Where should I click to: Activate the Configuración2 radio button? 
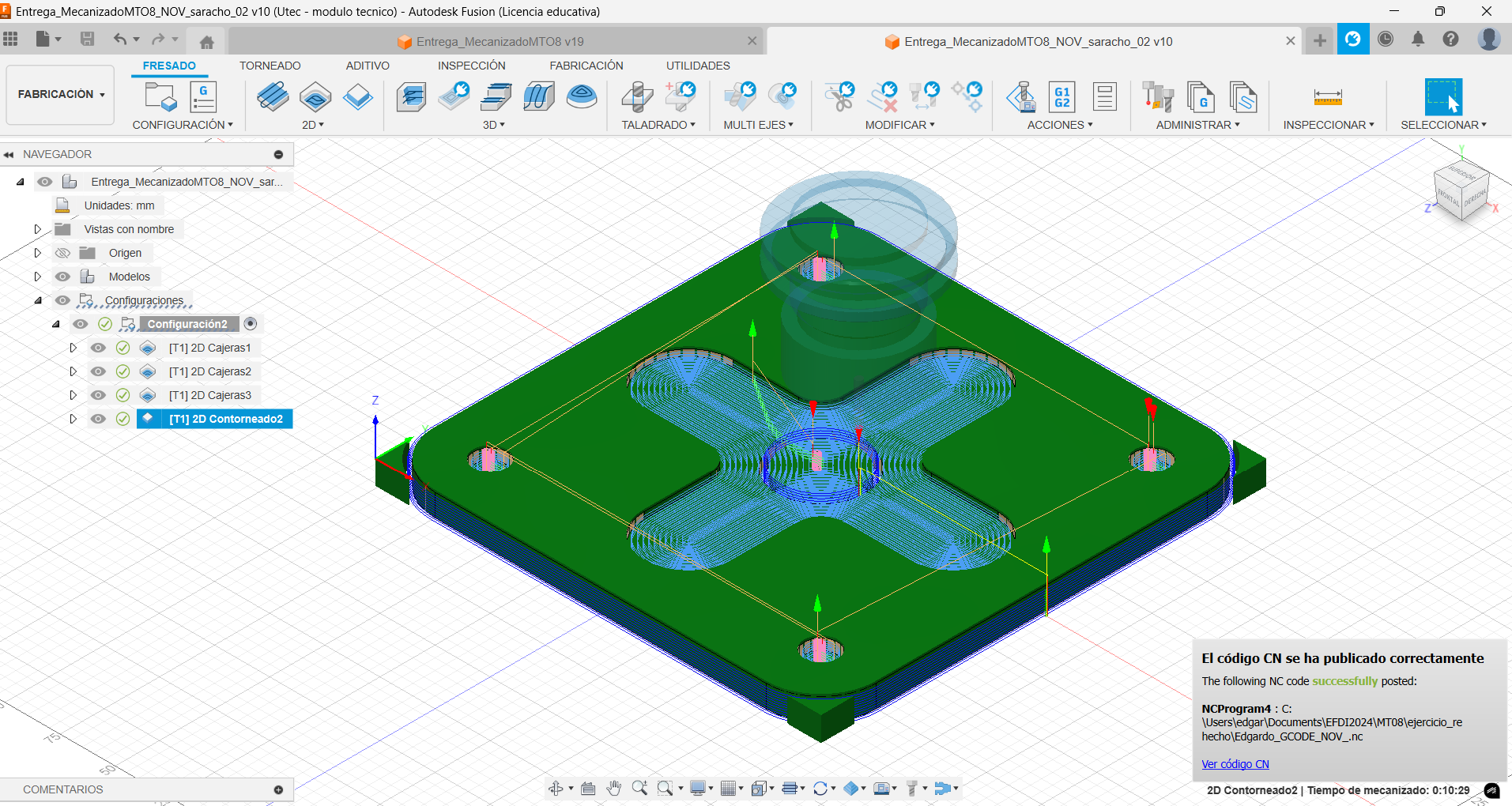pos(251,324)
